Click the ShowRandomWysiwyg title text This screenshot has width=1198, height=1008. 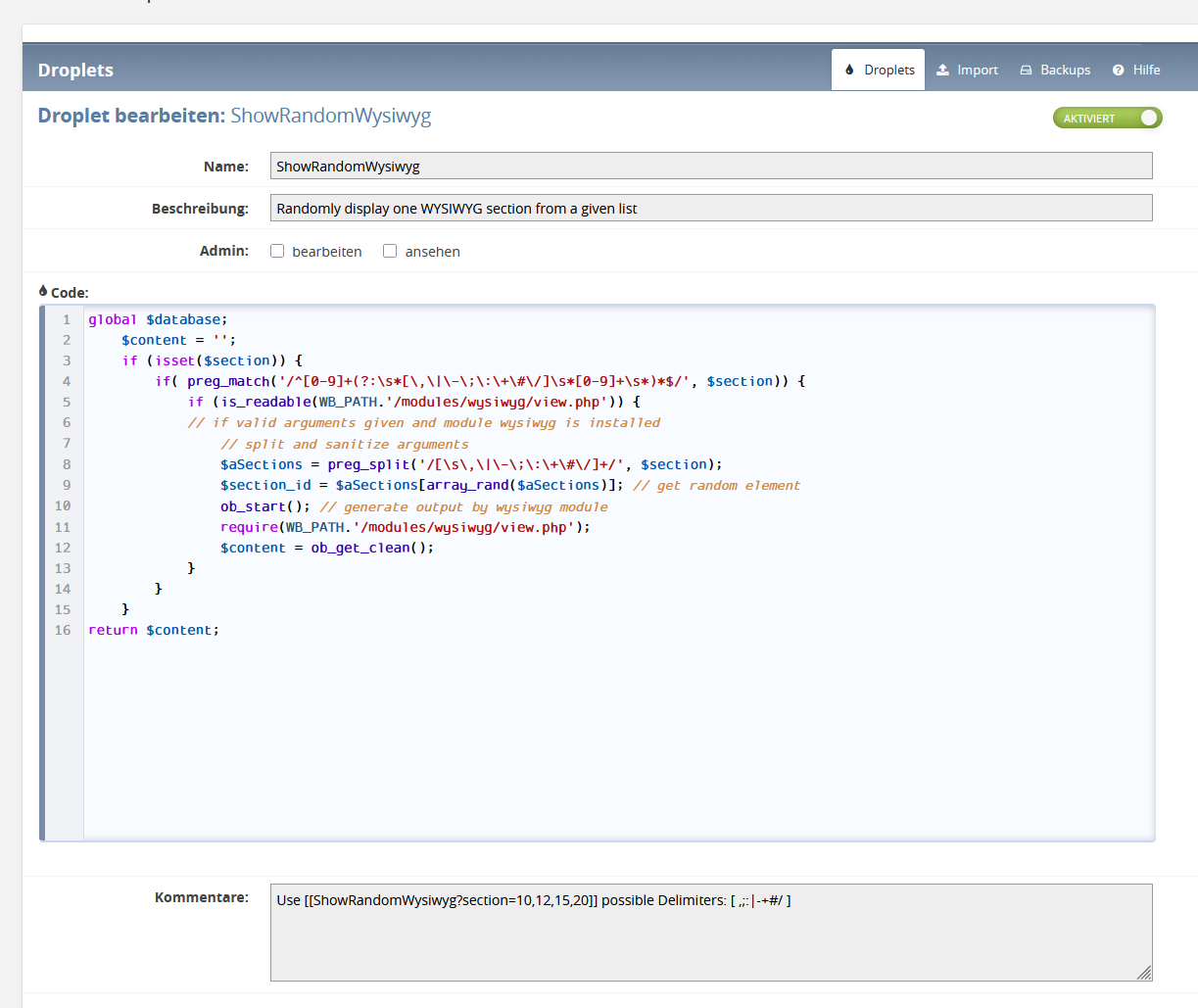click(330, 116)
